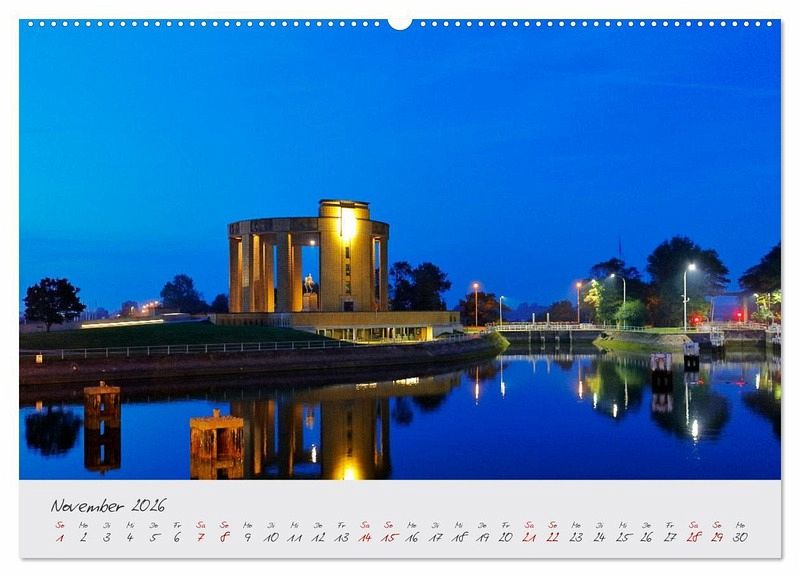Click the red signal light on the right
Screen dimensions: 800x577
click(x=696, y=319)
